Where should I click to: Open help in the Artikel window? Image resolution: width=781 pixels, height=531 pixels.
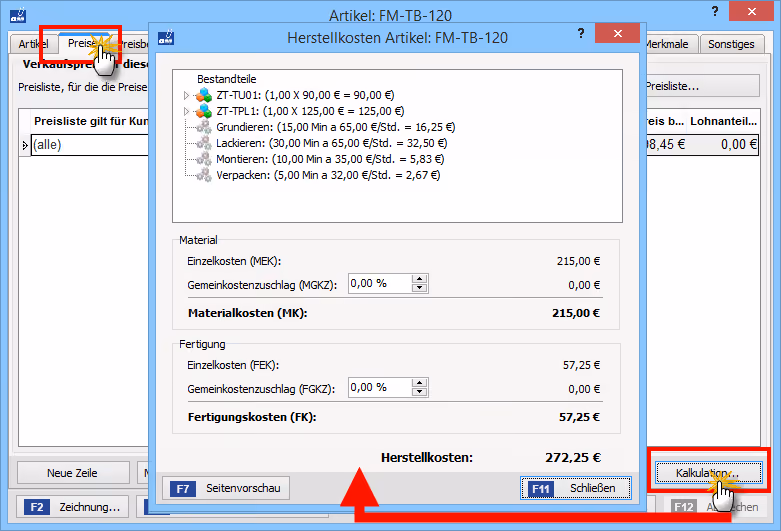(715, 11)
